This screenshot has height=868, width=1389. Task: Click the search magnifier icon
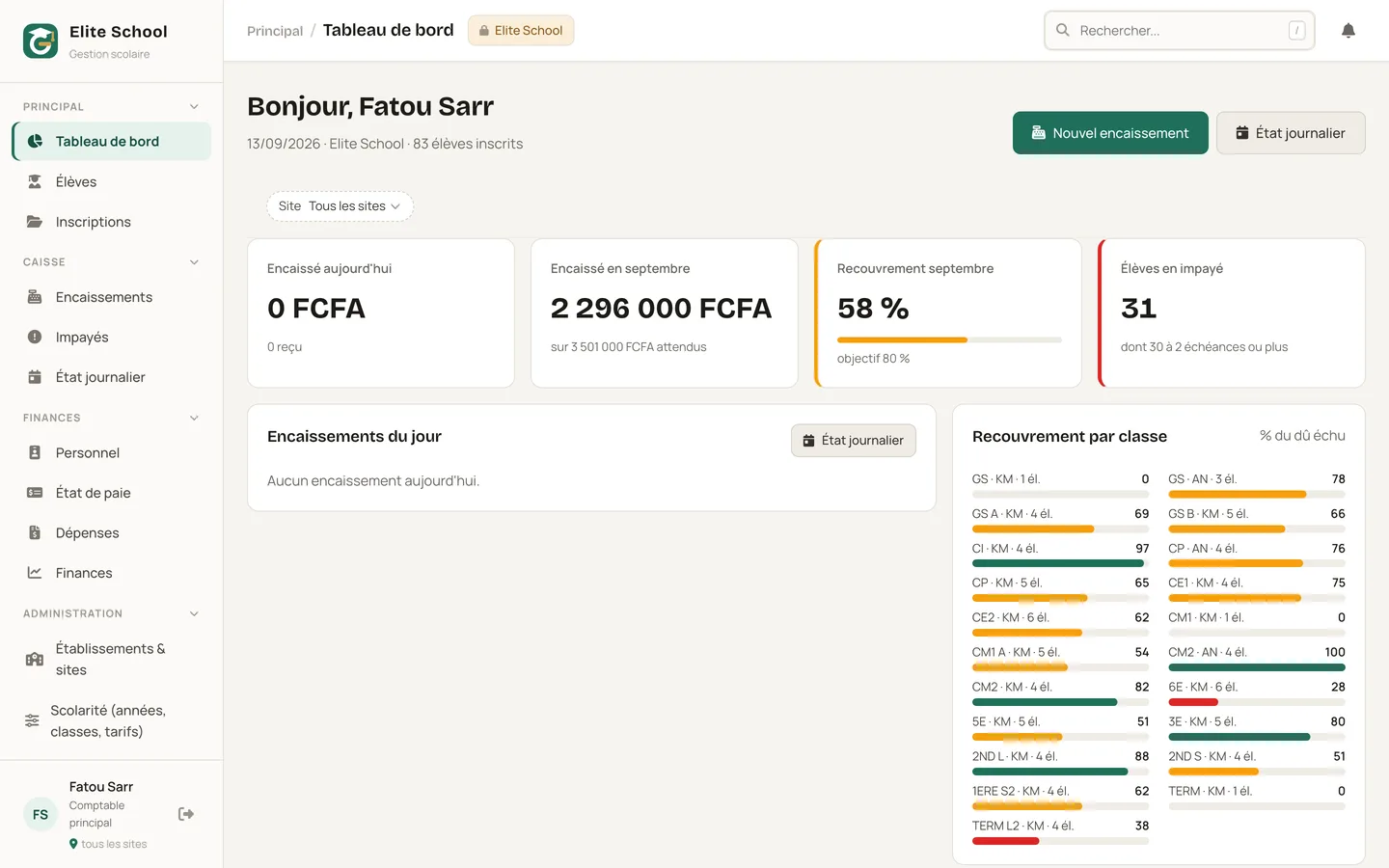pos(1063,31)
